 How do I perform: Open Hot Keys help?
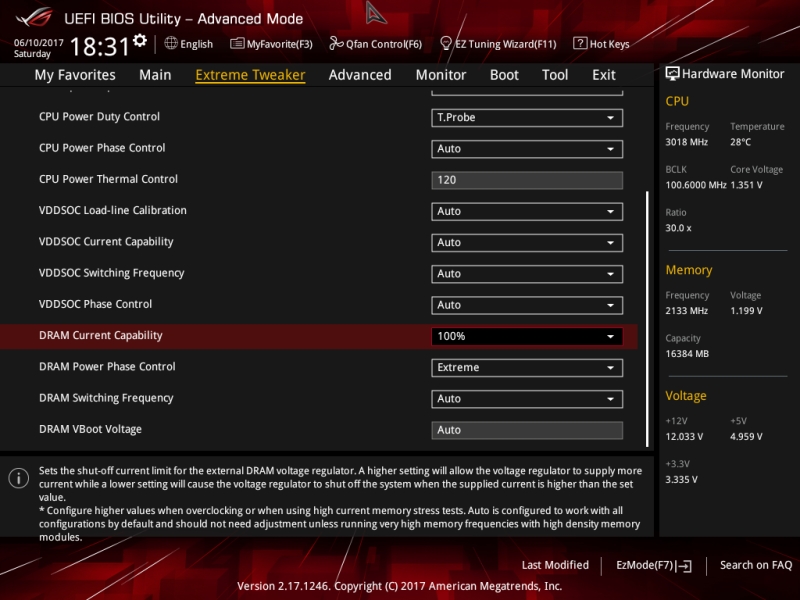(602, 44)
